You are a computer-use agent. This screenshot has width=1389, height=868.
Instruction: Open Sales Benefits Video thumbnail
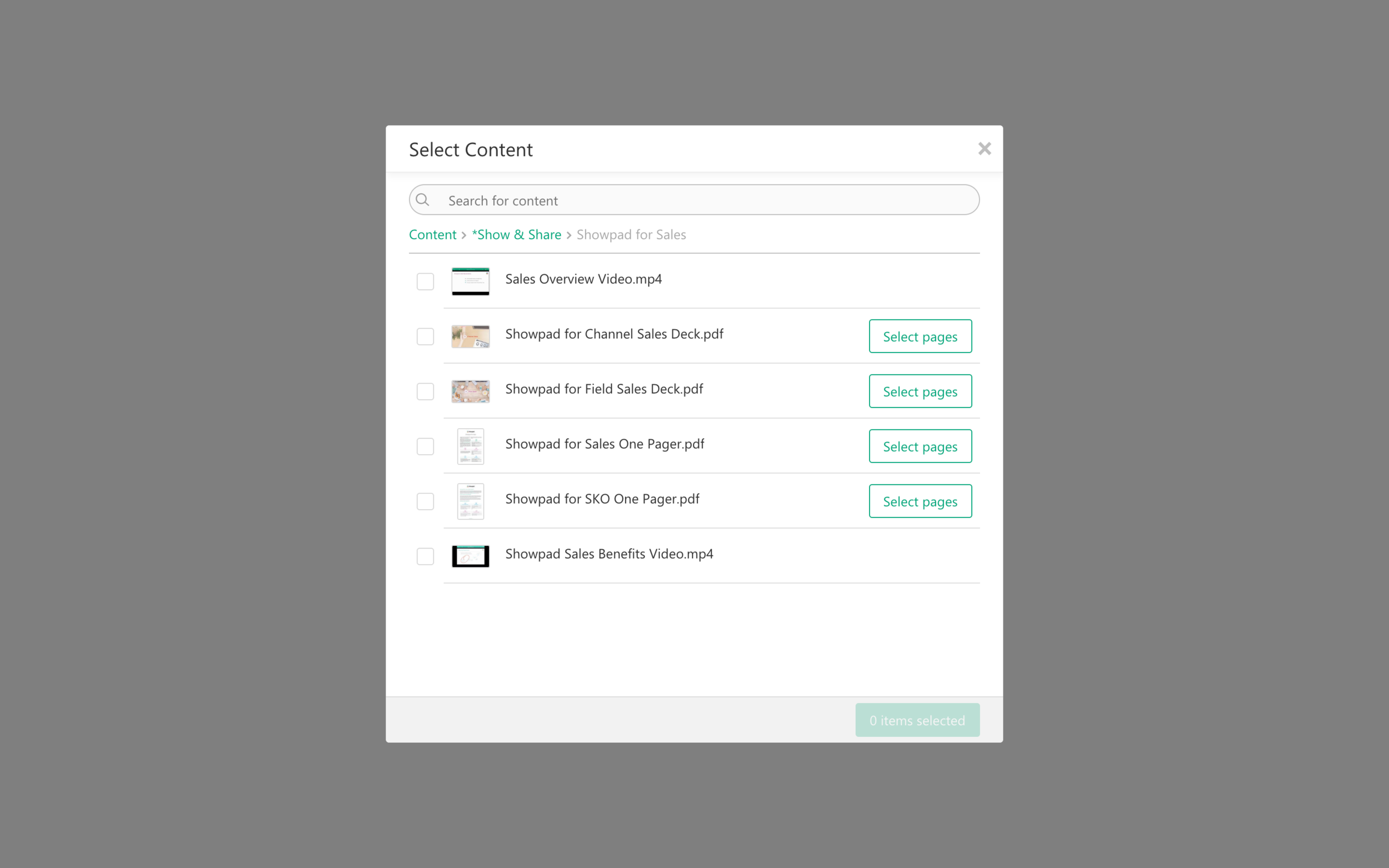[x=470, y=556]
